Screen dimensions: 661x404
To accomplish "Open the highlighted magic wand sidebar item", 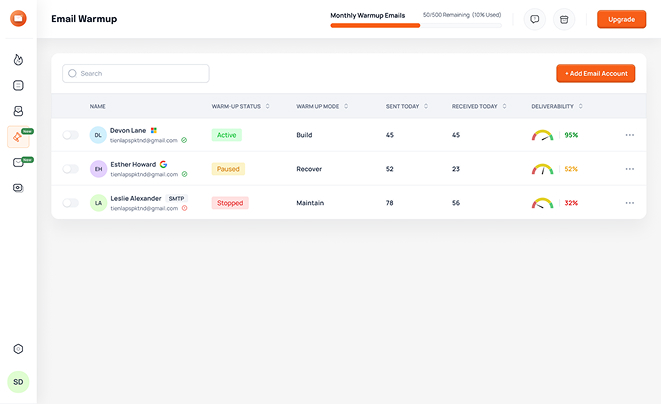I will coord(18,137).
